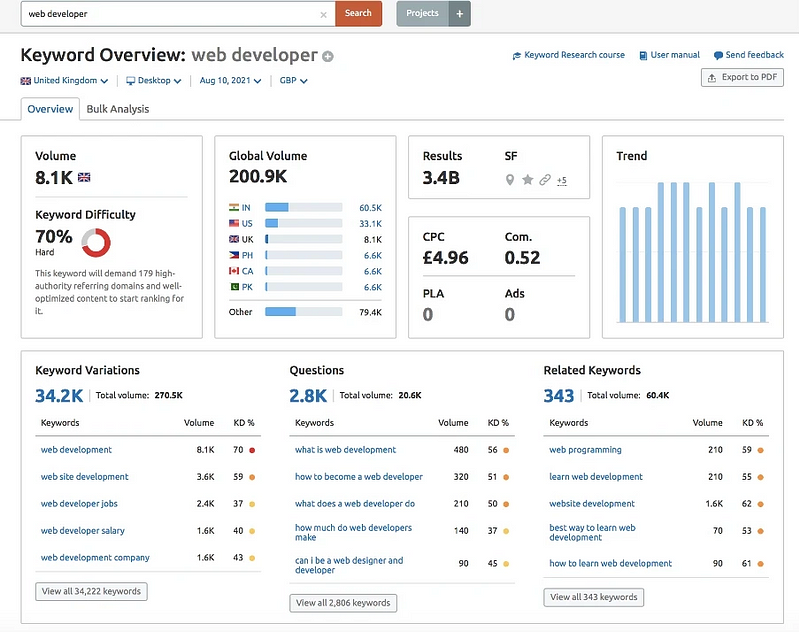This screenshot has width=800, height=632.
Task: Switch to the Overview tab
Action: point(50,109)
